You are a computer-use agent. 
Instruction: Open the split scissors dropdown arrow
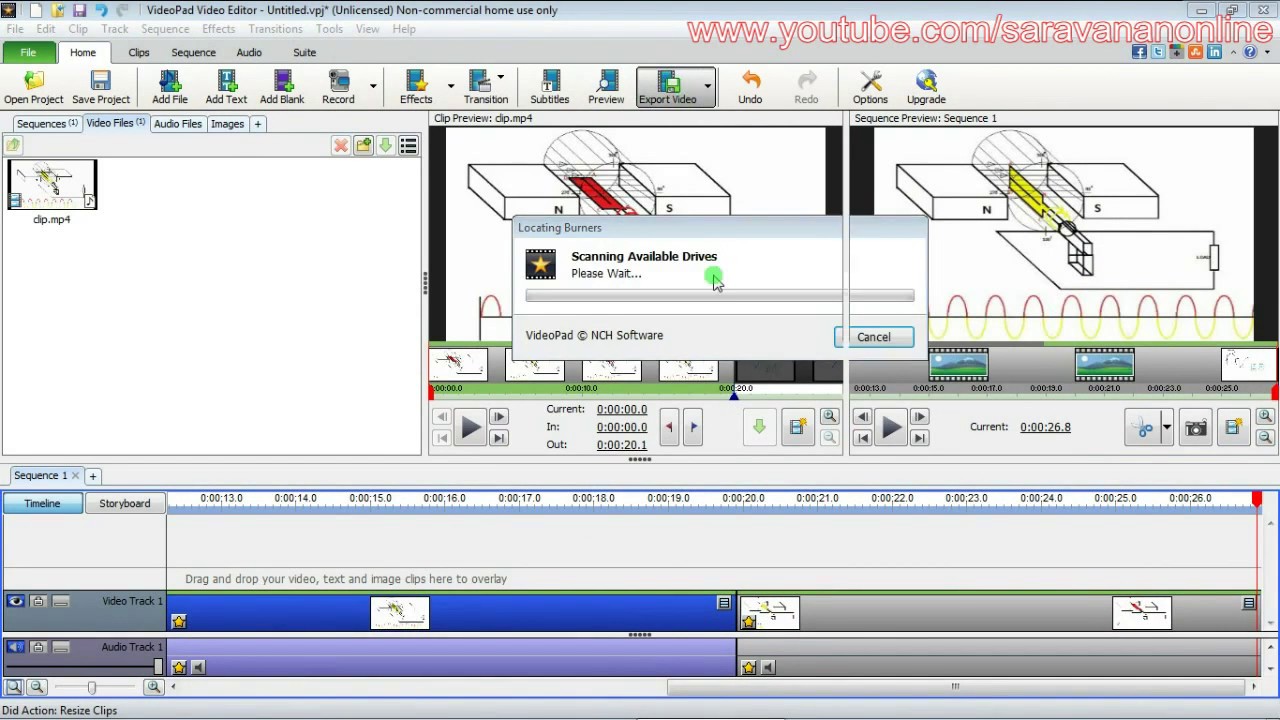coord(1166,428)
